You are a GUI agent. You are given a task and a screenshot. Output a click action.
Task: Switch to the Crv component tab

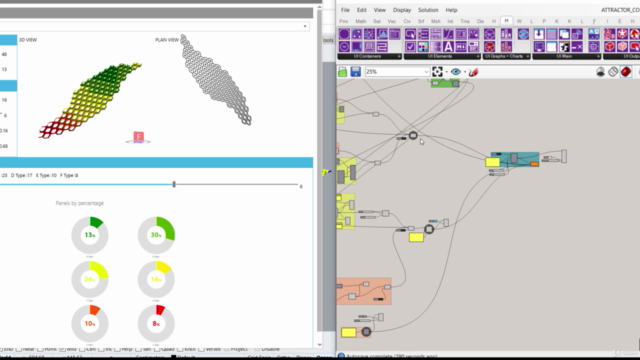click(x=407, y=21)
